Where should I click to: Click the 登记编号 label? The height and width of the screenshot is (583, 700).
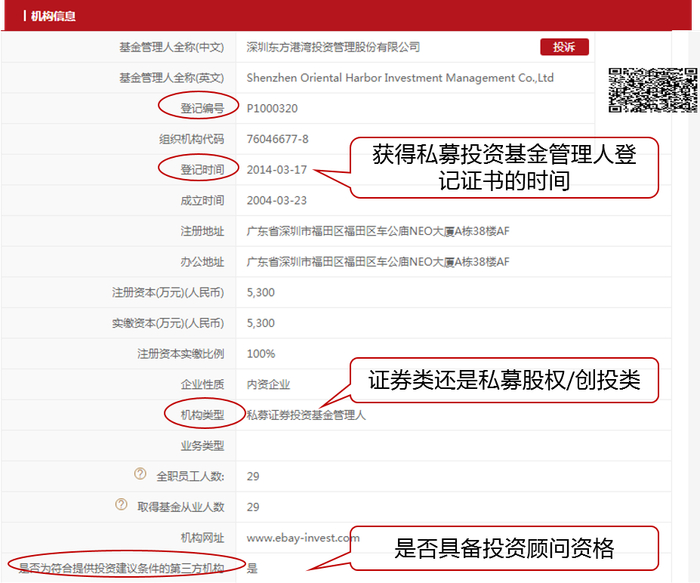tap(202, 108)
